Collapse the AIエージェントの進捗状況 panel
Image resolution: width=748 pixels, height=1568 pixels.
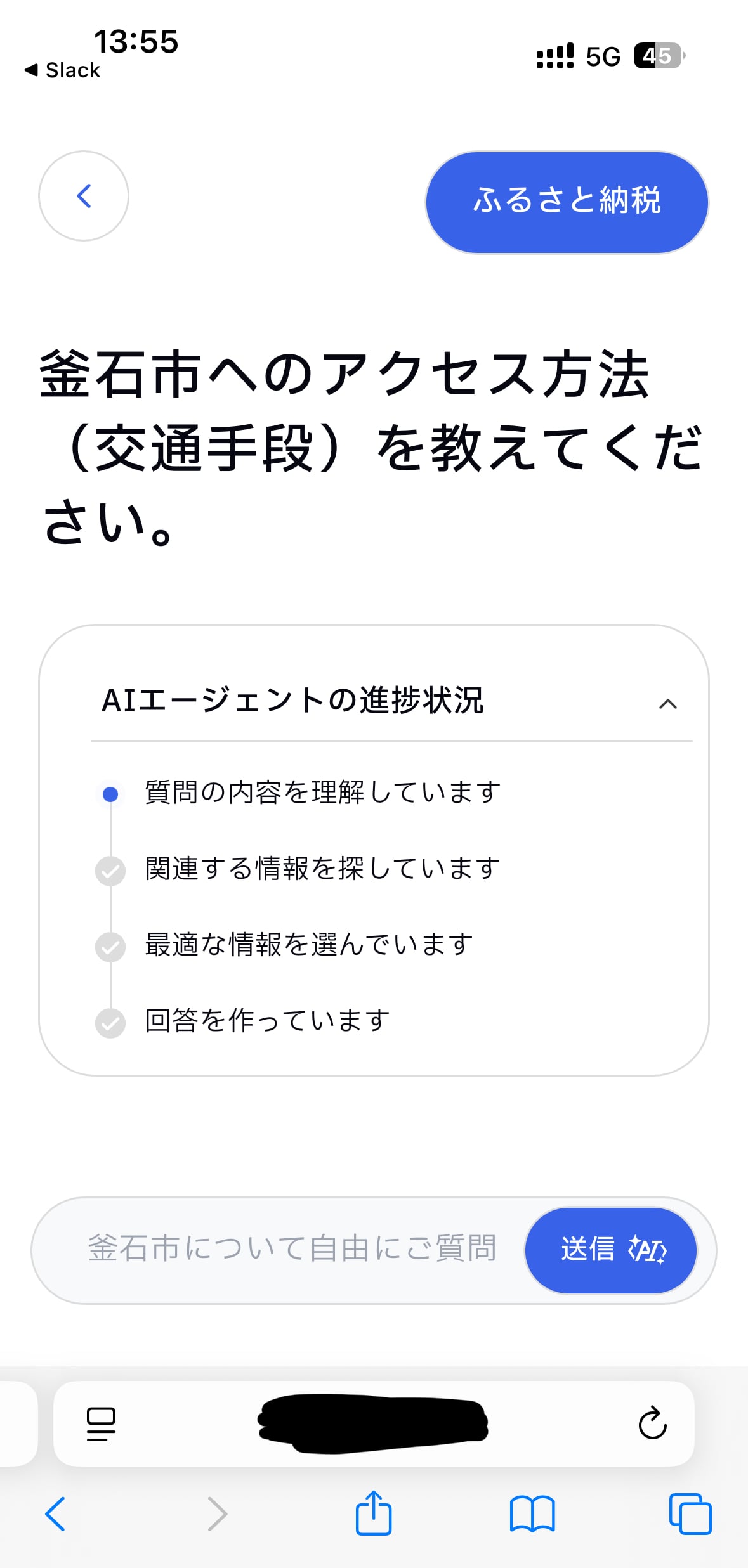pos(667,704)
